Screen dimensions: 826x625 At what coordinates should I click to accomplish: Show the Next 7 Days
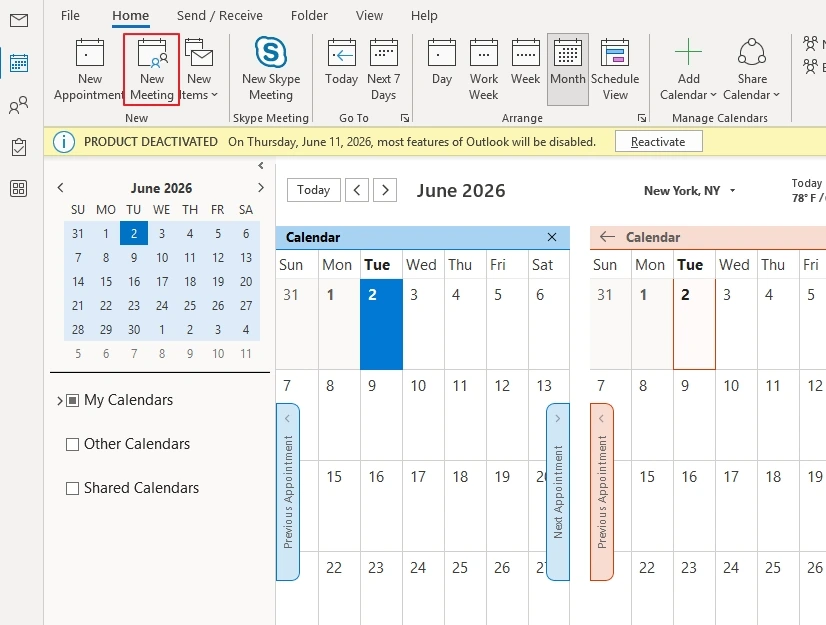click(x=384, y=70)
